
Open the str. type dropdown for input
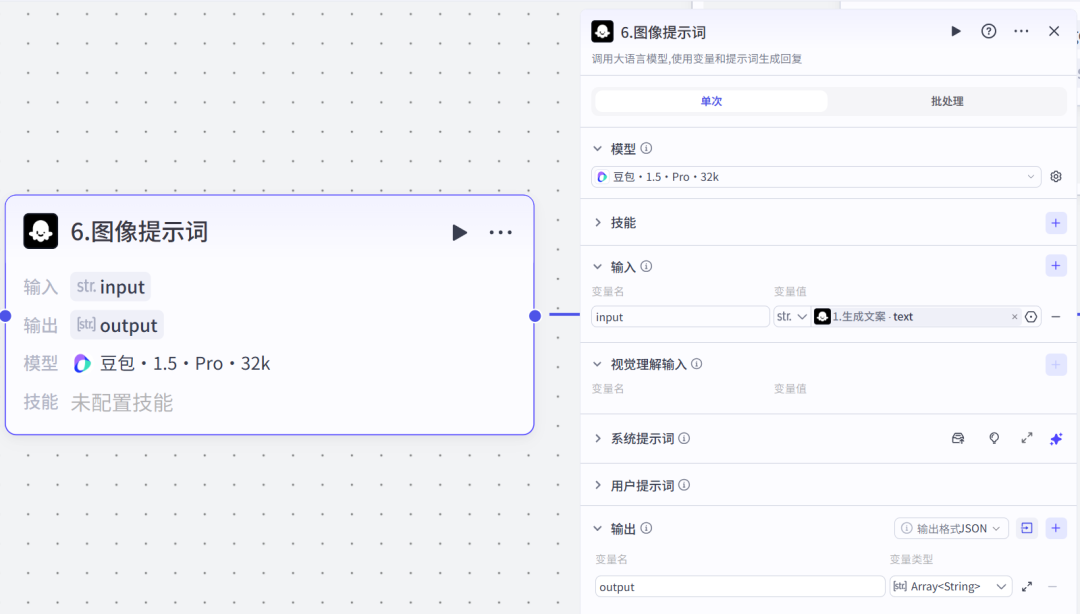tap(791, 316)
